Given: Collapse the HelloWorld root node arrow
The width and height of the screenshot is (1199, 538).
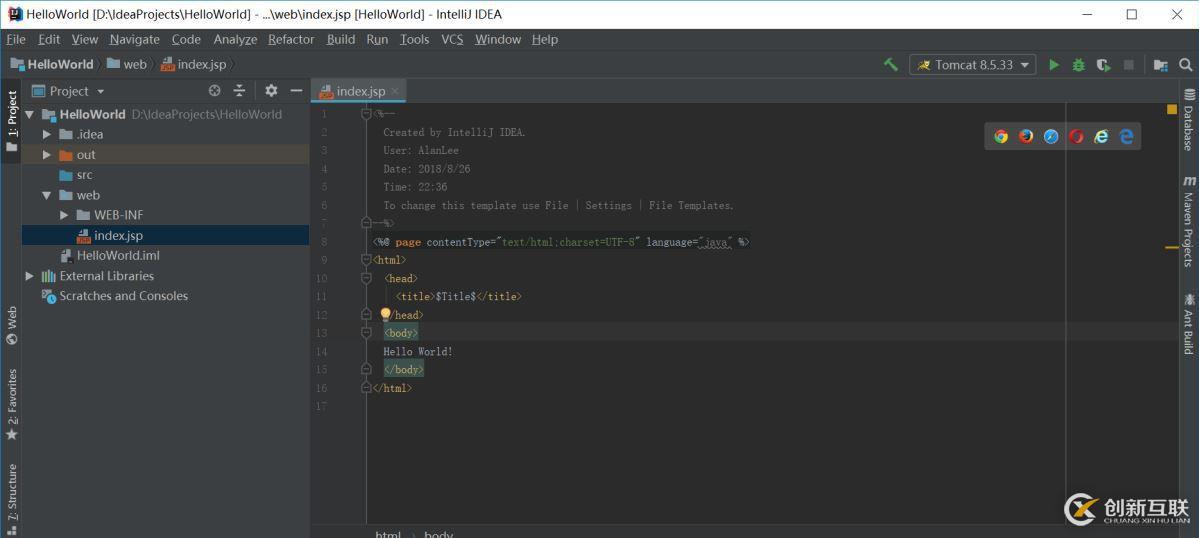Looking at the screenshot, I should pyautogui.click(x=30, y=115).
